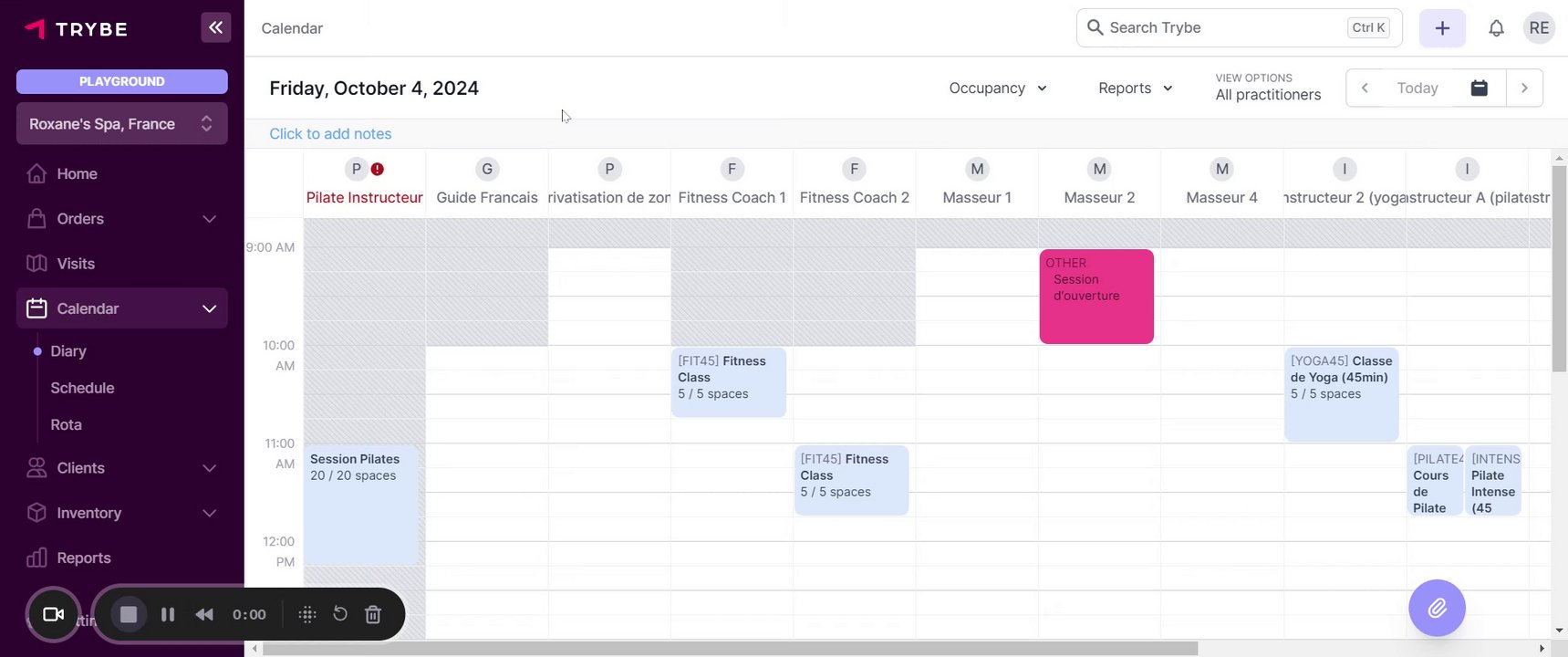Open the Reports dropdown in header
Image resolution: width=1568 pixels, height=657 pixels.
[1135, 89]
